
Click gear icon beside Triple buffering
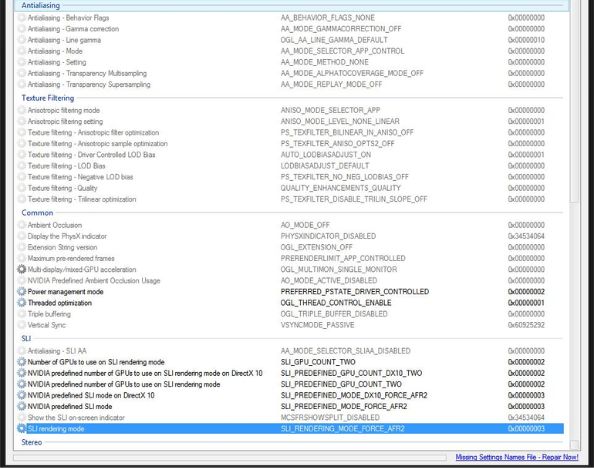pos(22,314)
